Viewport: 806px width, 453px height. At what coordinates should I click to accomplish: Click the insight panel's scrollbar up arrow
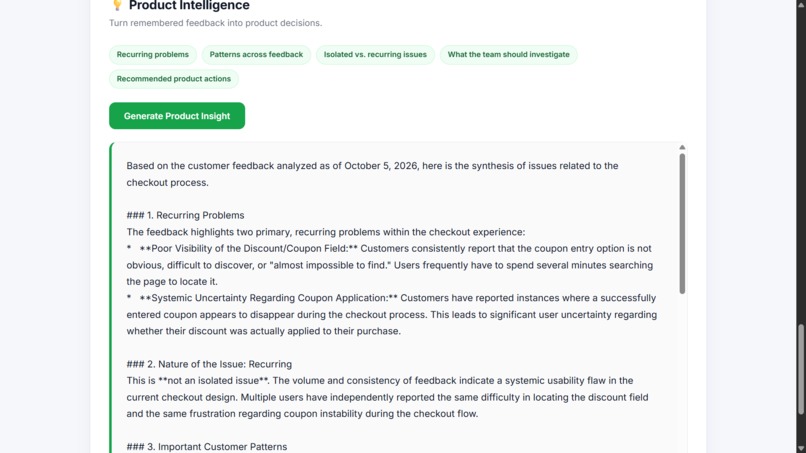[682, 148]
